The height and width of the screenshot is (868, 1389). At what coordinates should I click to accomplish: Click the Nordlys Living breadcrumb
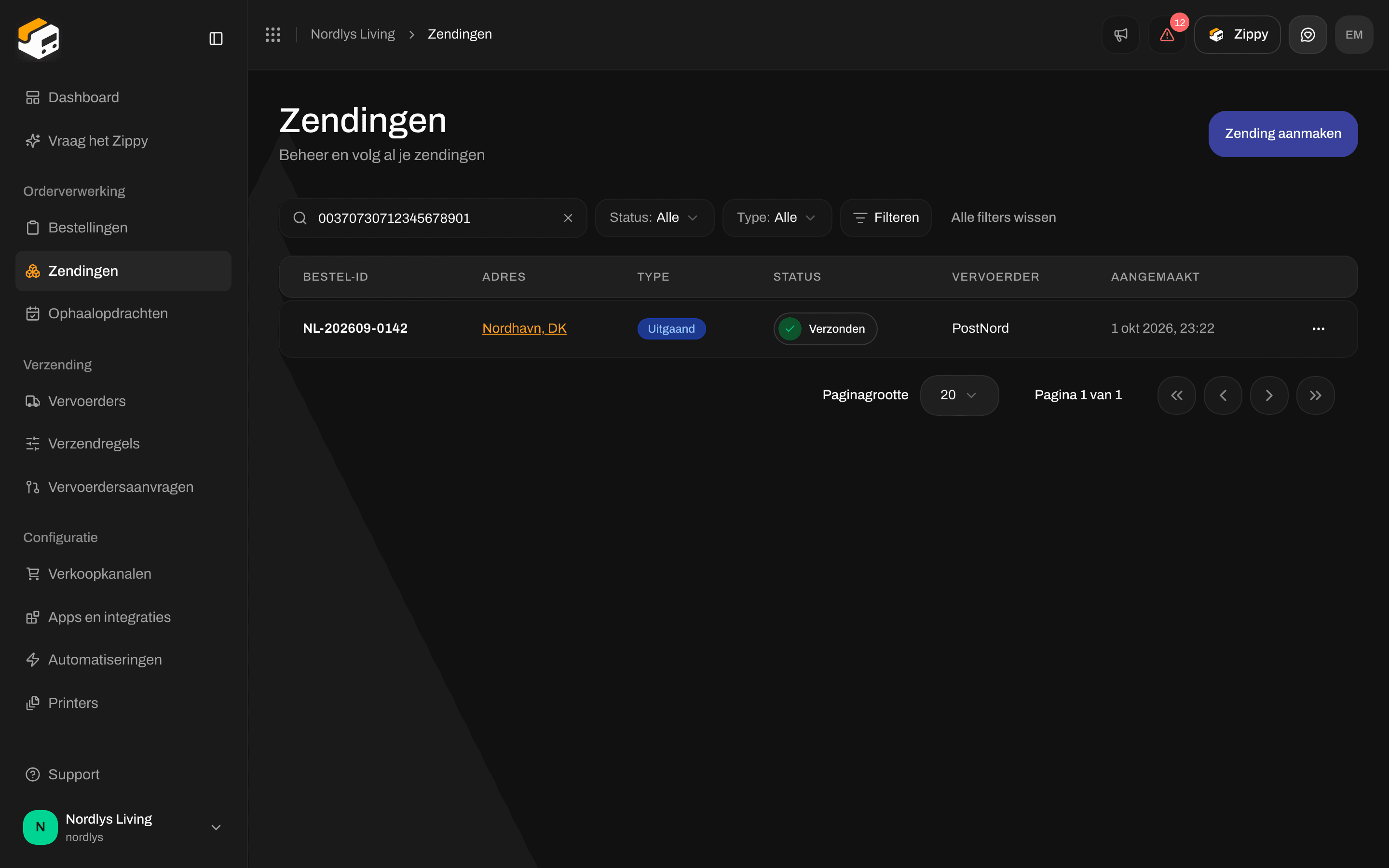pos(353,34)
